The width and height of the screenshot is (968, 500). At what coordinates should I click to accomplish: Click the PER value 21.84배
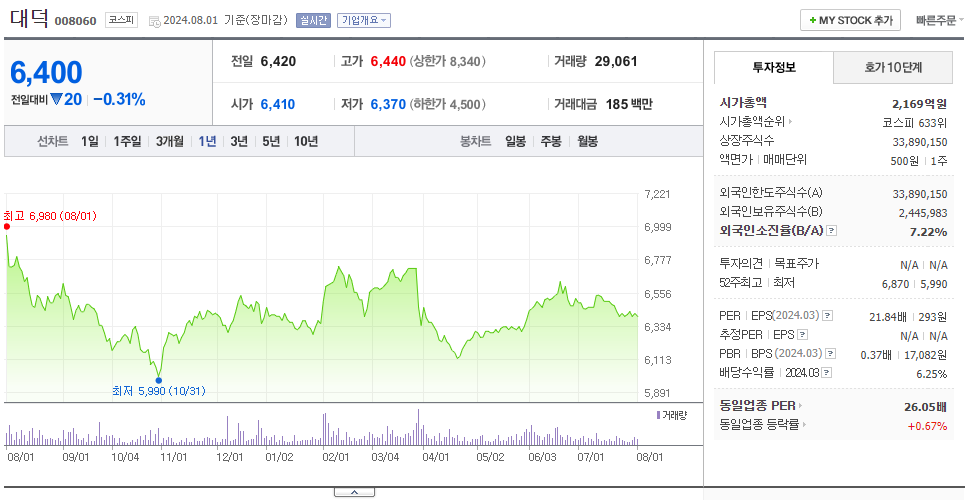click(x=888, y=317)
